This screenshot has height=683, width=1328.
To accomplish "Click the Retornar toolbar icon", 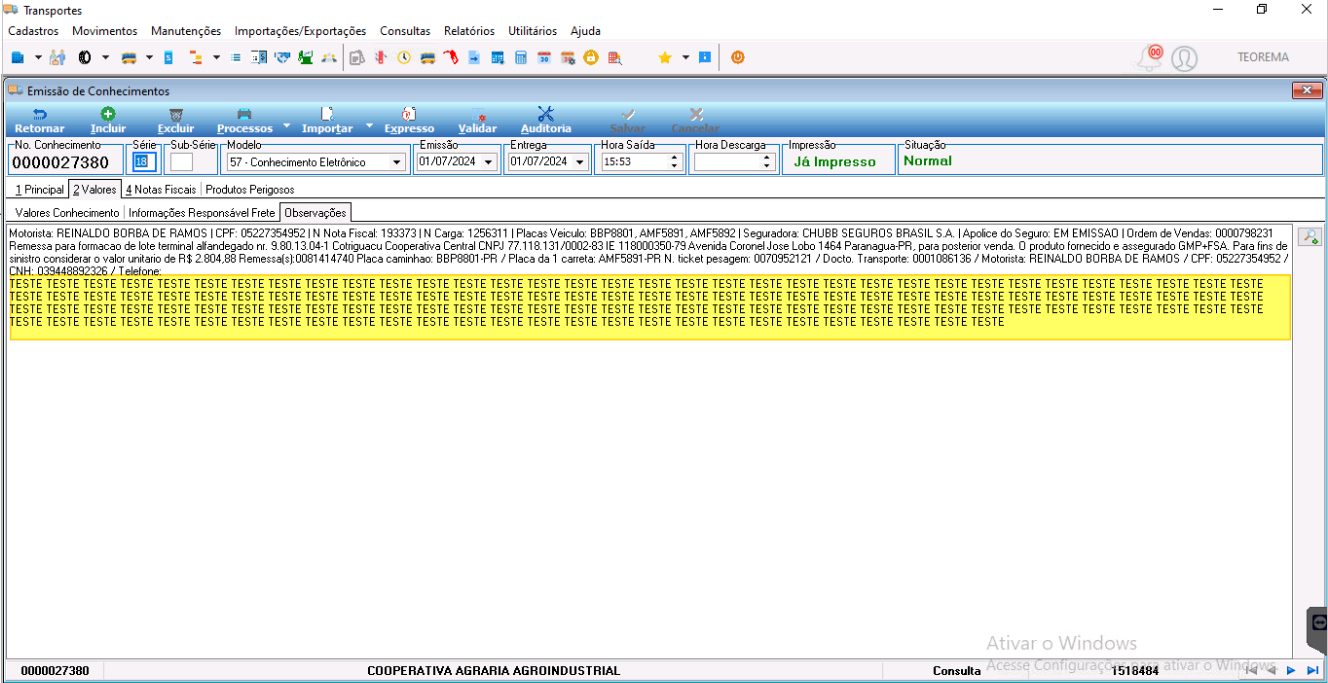I will tap(39, 120).
